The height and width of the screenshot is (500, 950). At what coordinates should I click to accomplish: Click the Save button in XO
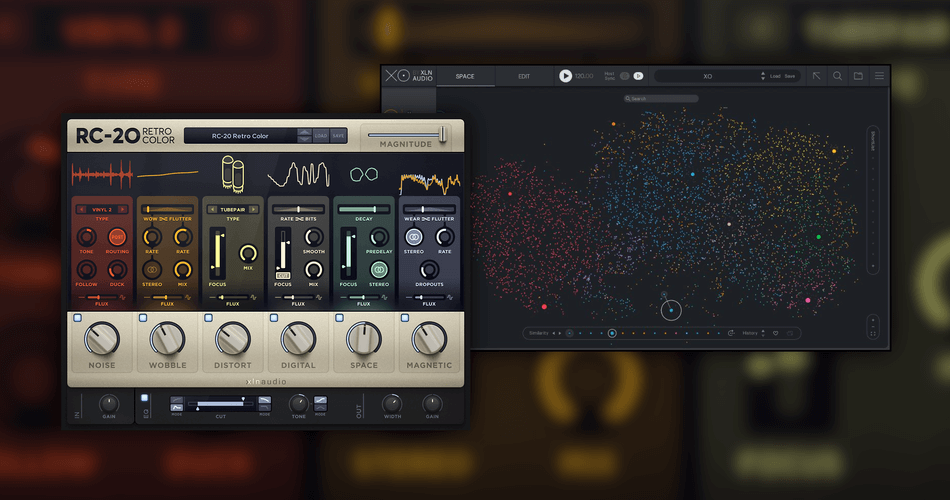[x=790, y=76]
